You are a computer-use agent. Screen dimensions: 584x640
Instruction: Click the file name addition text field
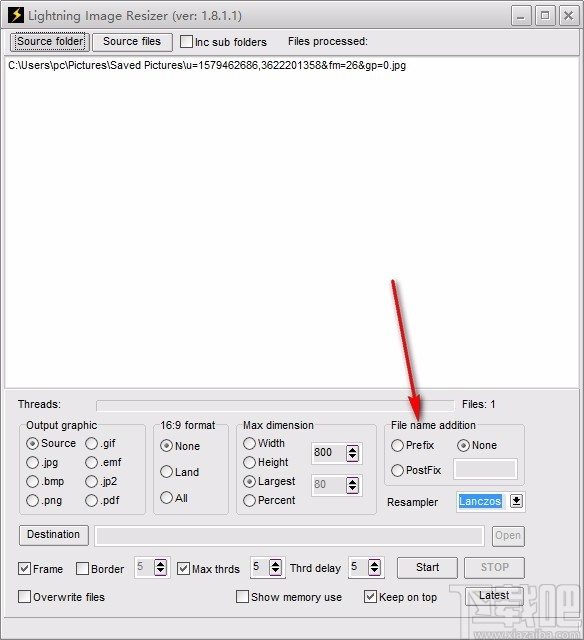point(486,469)
